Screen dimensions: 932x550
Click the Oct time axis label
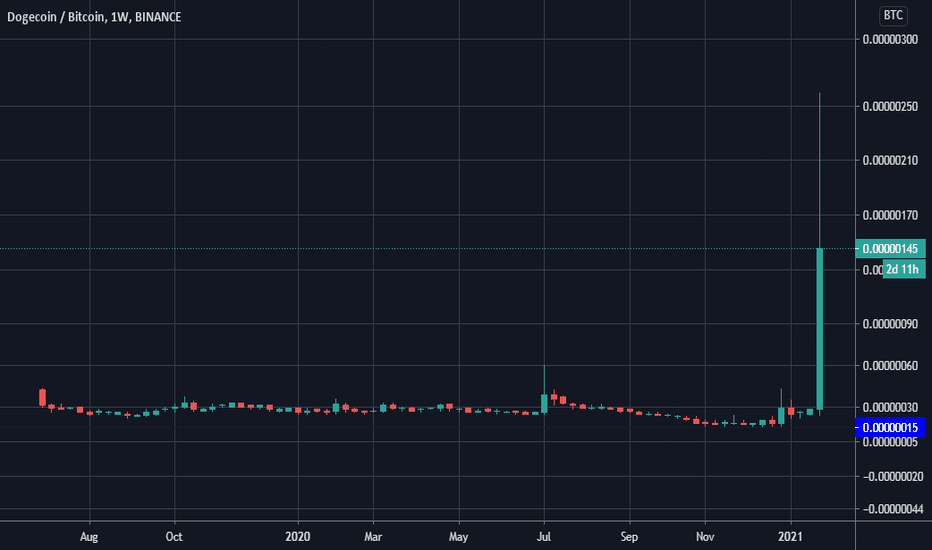point(174,537)
